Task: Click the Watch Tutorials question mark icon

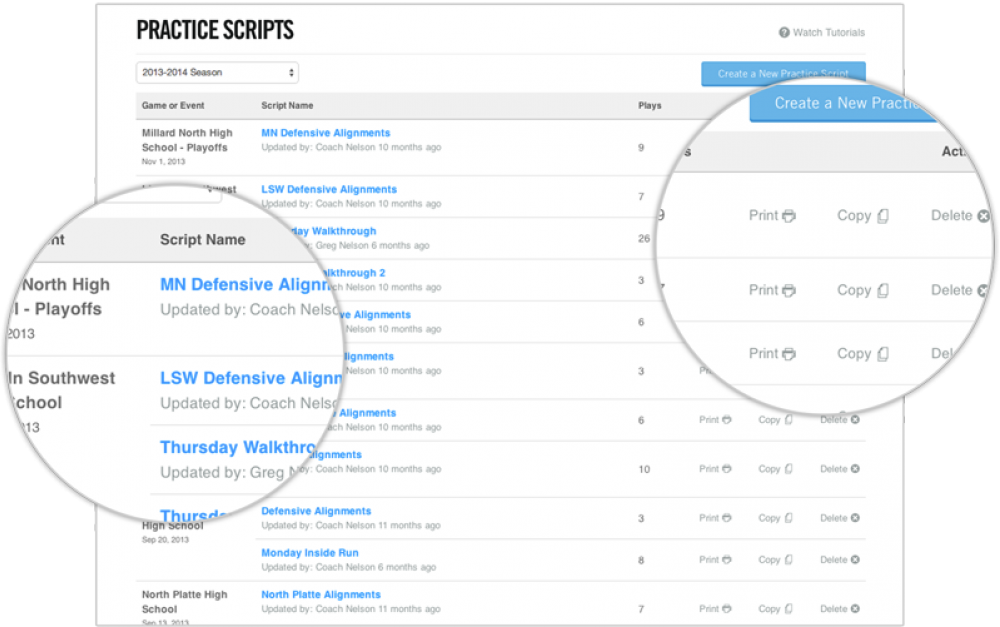Action: (x=784, y=32)
